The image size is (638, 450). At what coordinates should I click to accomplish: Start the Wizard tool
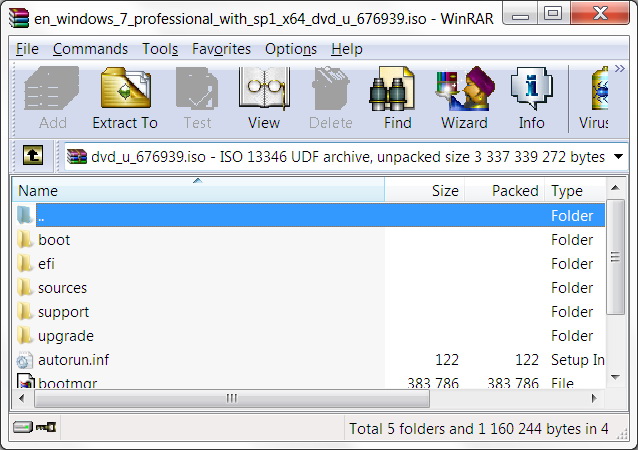tap(464, 99)
